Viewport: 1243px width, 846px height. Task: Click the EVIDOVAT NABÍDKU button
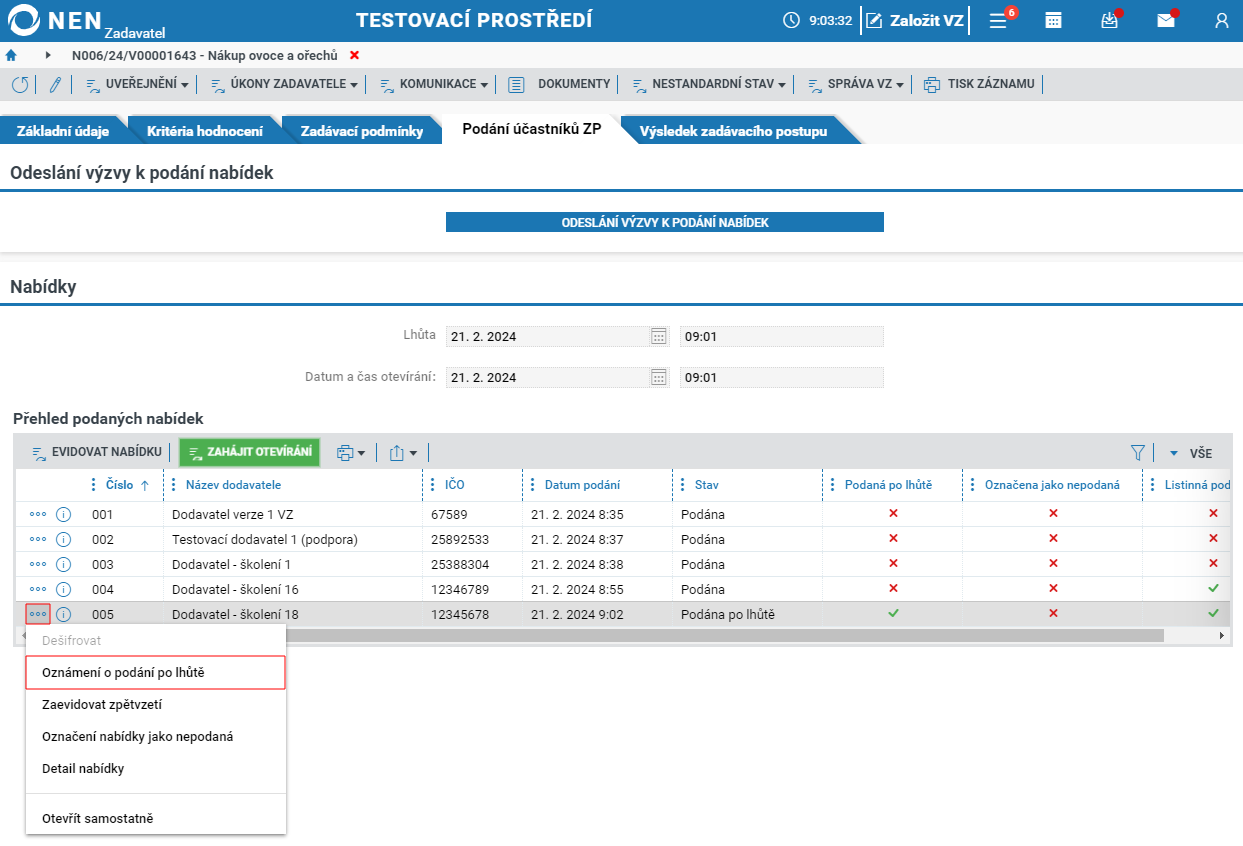[96, 453]
